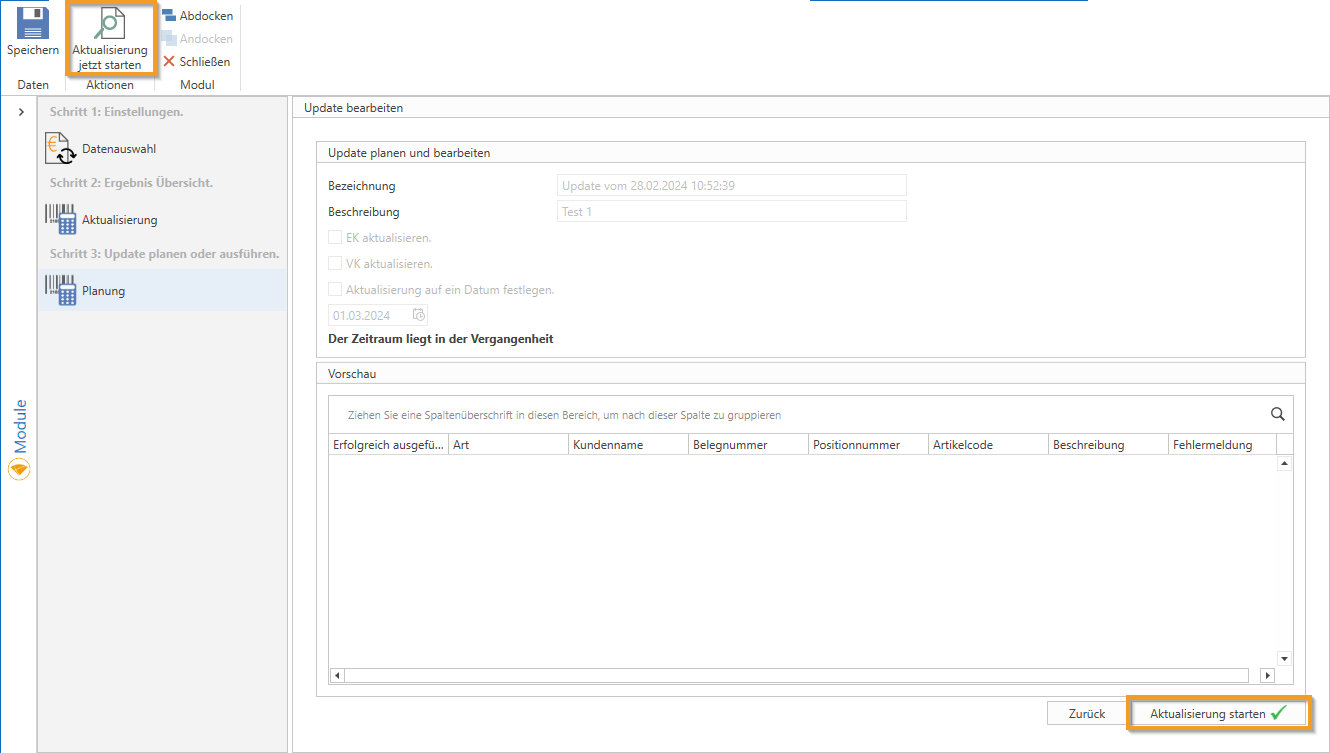Image resolution: width=1330 pixels, height=753 pixels.
Task: Open the date picker calendar dropdown
Action: (x=419, y=315)
